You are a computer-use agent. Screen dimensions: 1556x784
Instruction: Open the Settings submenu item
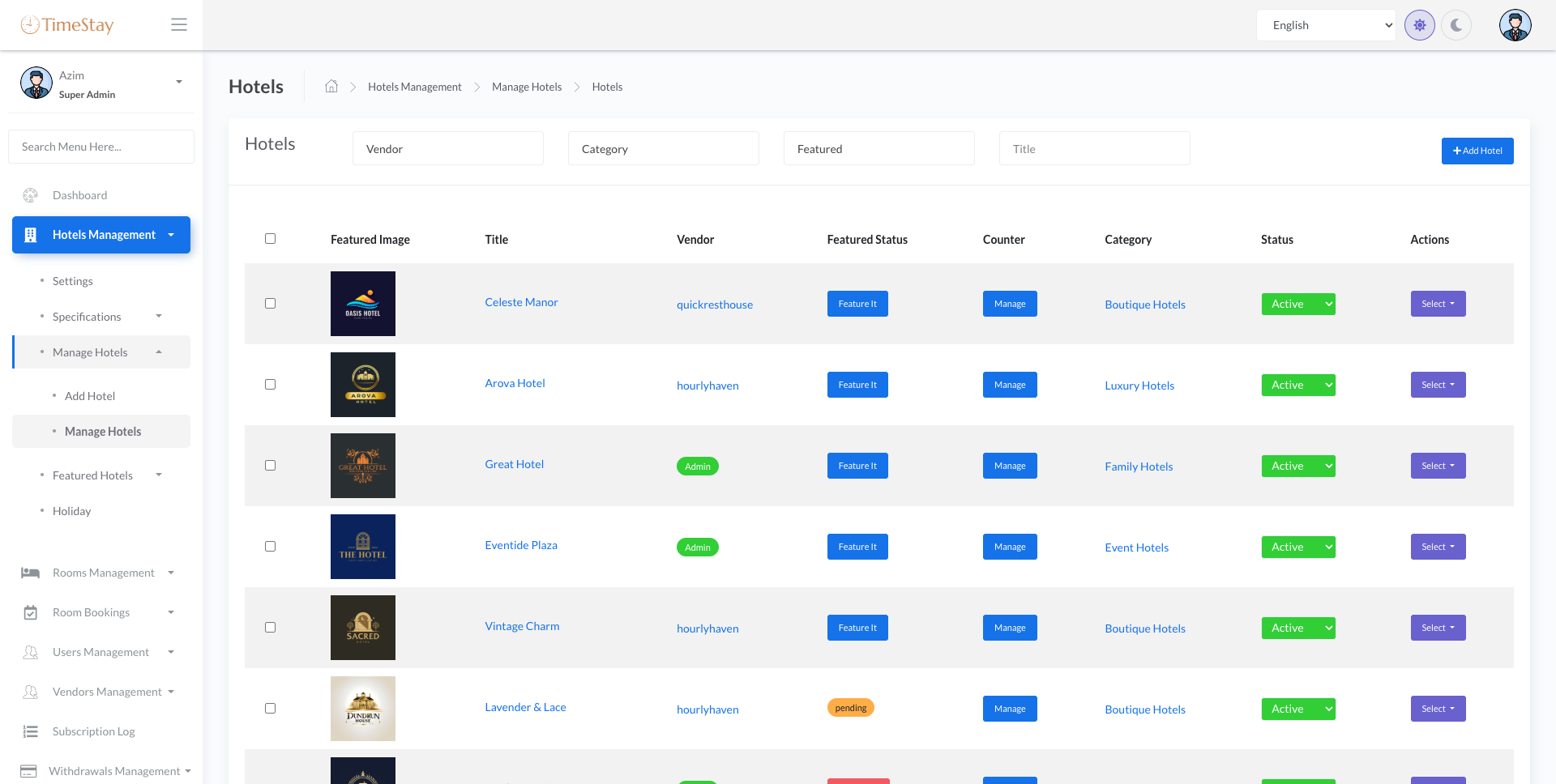tap(73, 281)
